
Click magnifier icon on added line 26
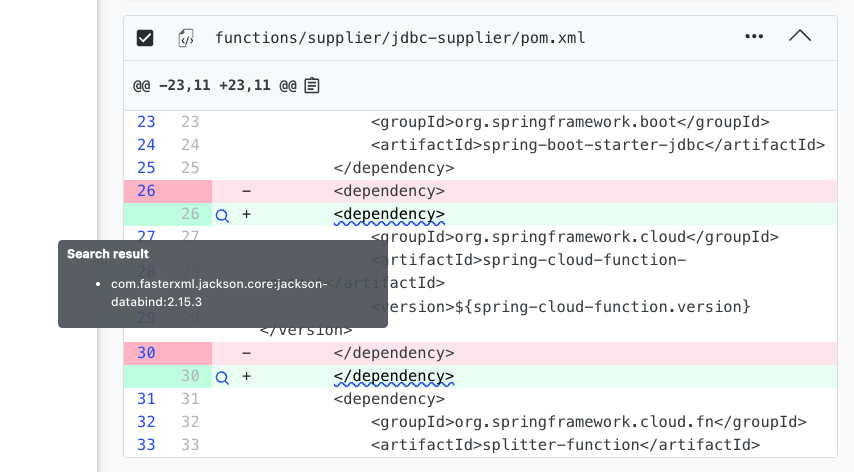tap(222, 215)
